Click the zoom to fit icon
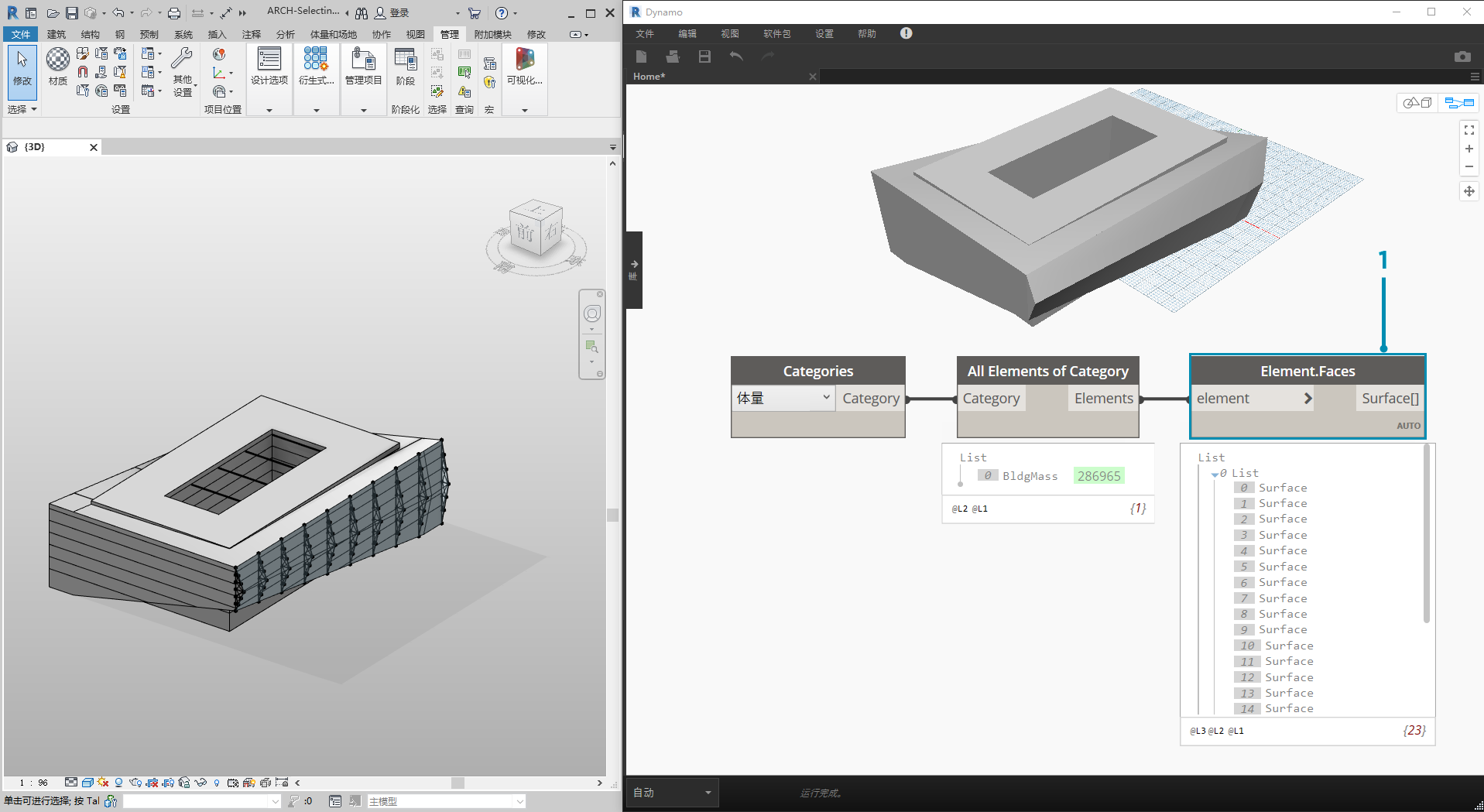The image size is (1484, 812). click(x=1469, y=130)
